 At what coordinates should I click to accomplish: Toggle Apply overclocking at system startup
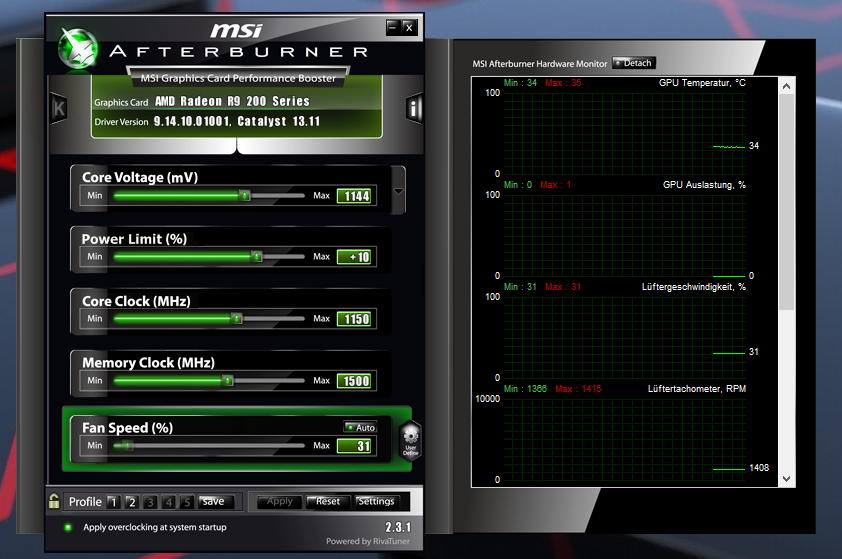point(68,527)
